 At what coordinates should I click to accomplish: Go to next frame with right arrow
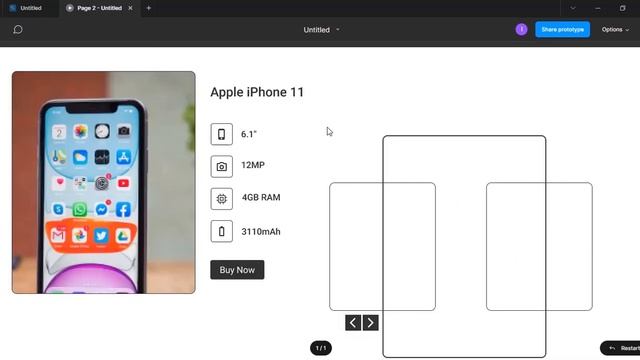(x=371, y=323)
